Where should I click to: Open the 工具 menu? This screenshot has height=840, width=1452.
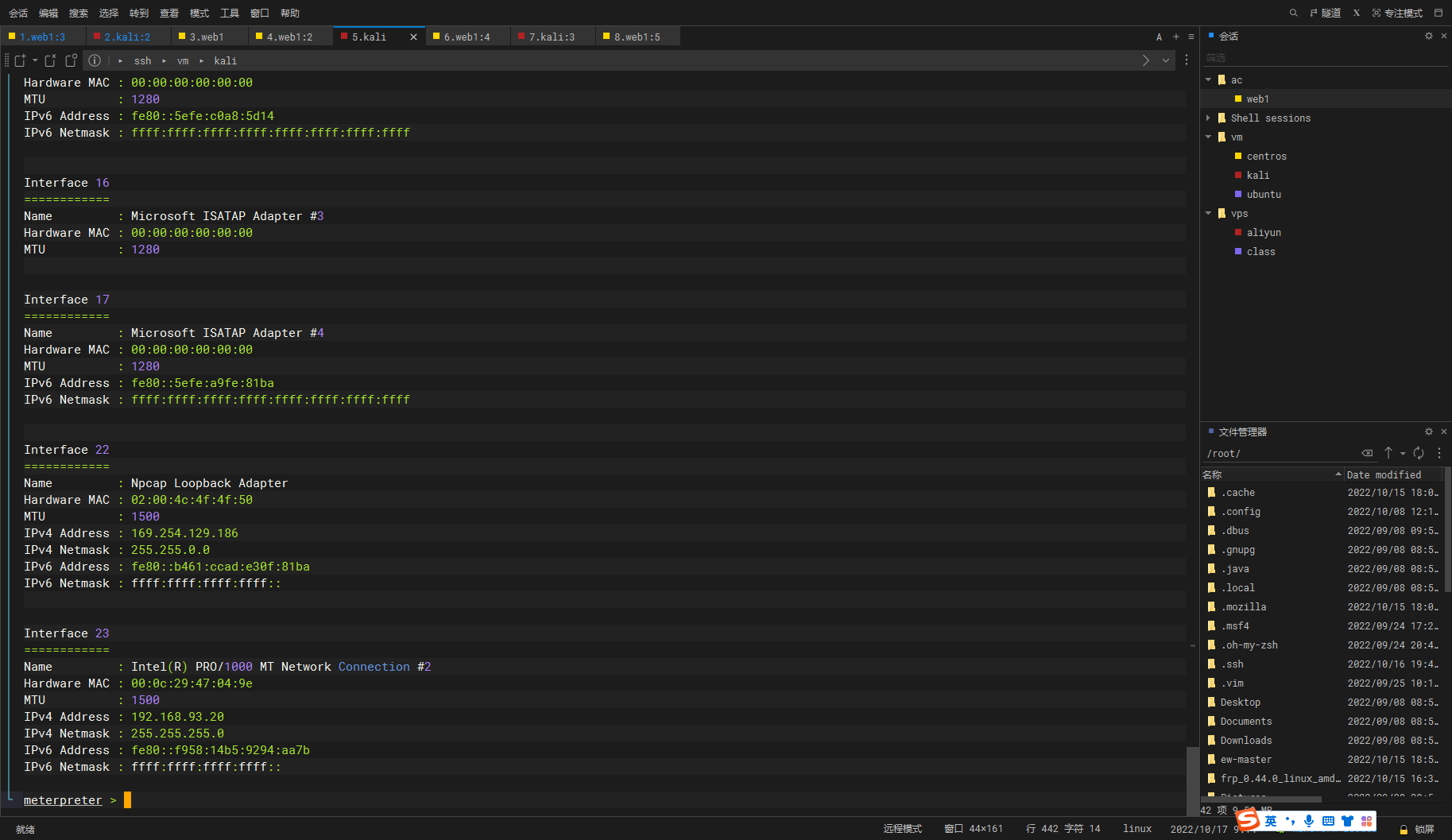click(x=230, y=13)
